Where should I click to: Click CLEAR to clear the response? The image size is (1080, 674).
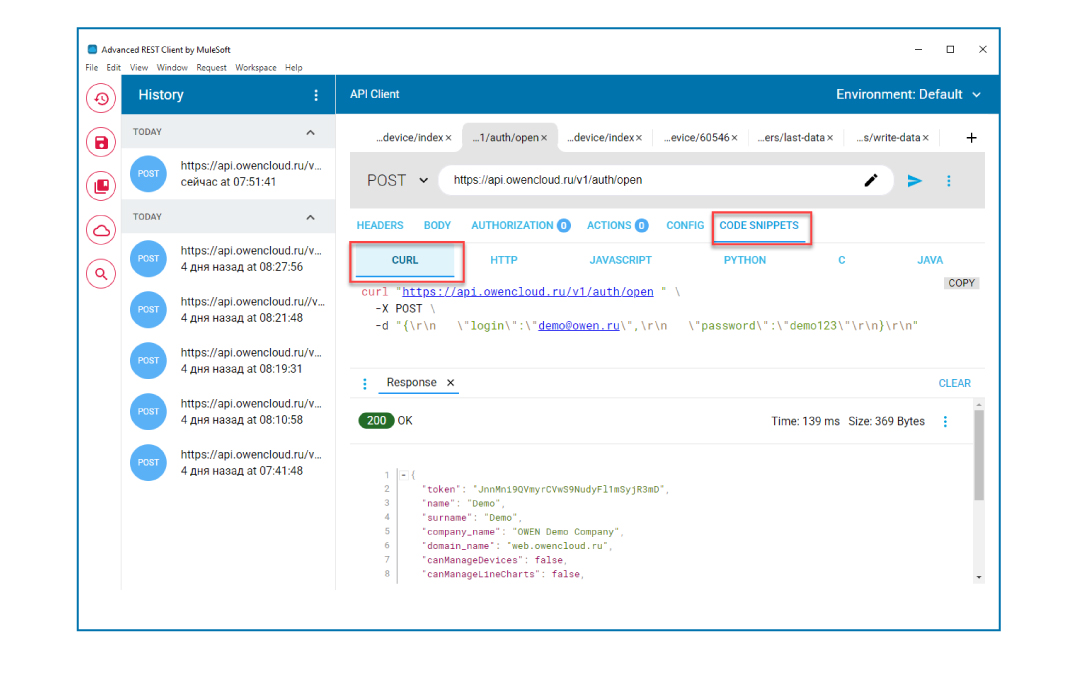click(954, 383)
